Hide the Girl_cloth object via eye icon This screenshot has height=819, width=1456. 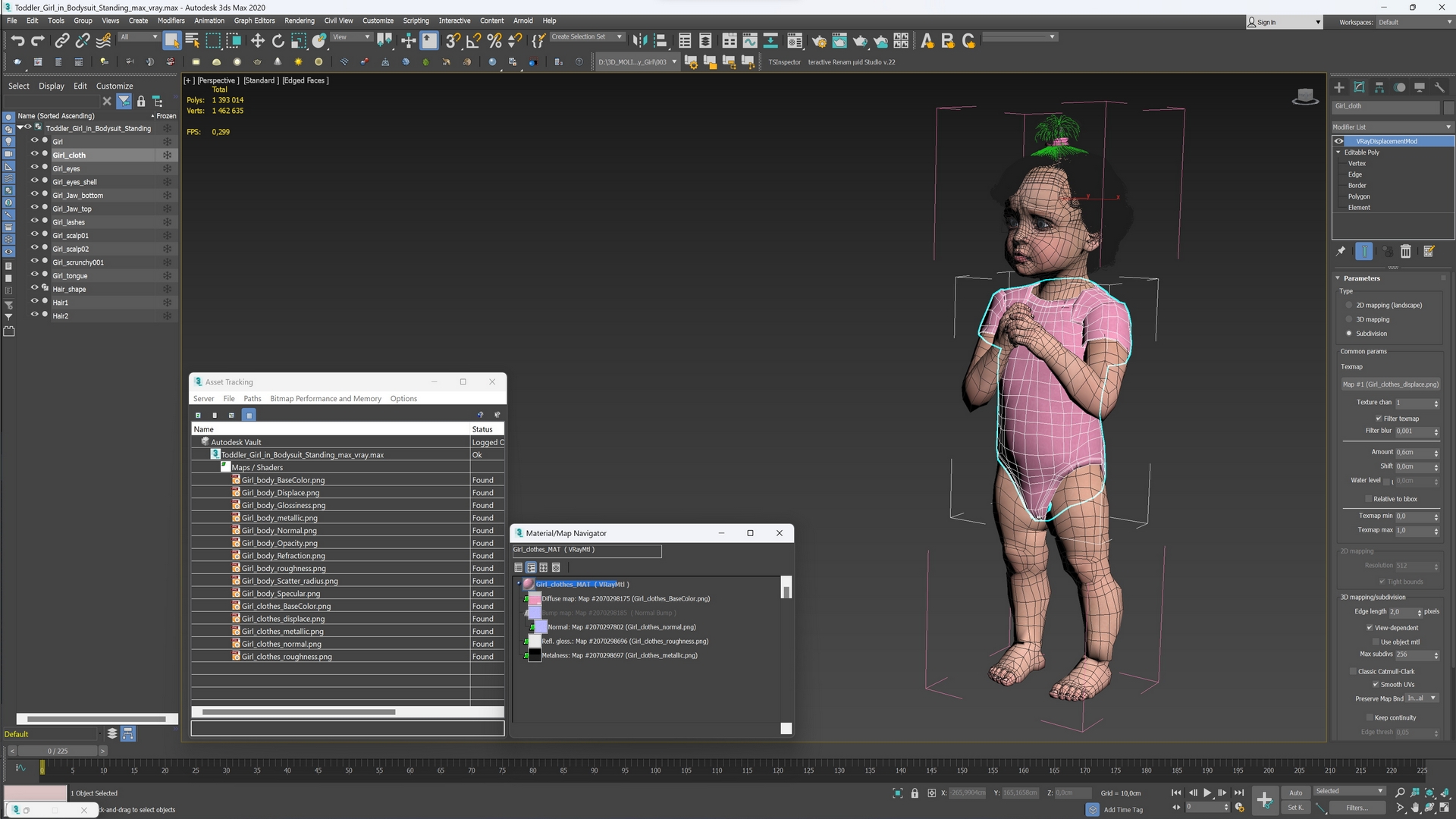(34, 154)
